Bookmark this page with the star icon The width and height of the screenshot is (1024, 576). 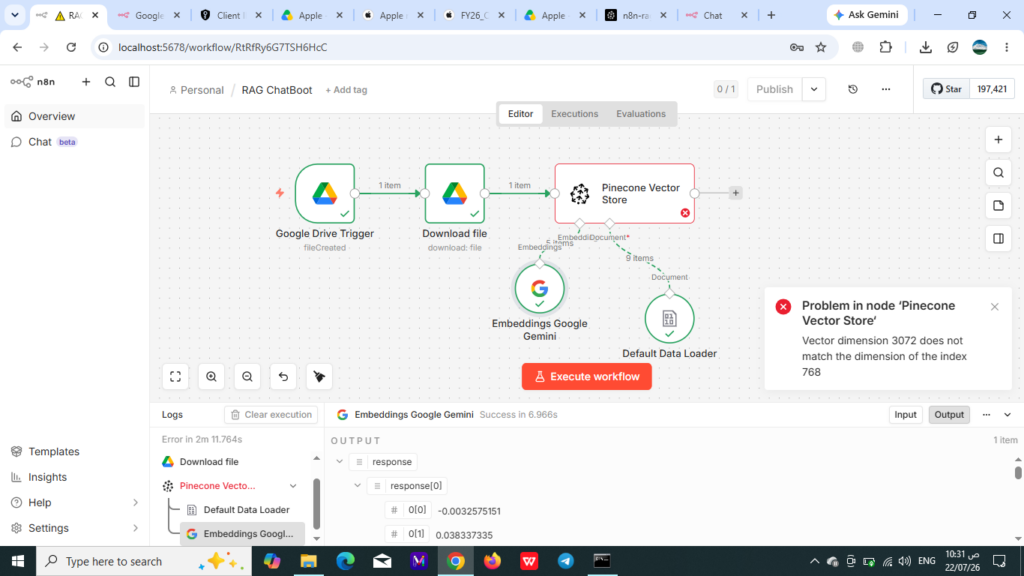(821, 47)
